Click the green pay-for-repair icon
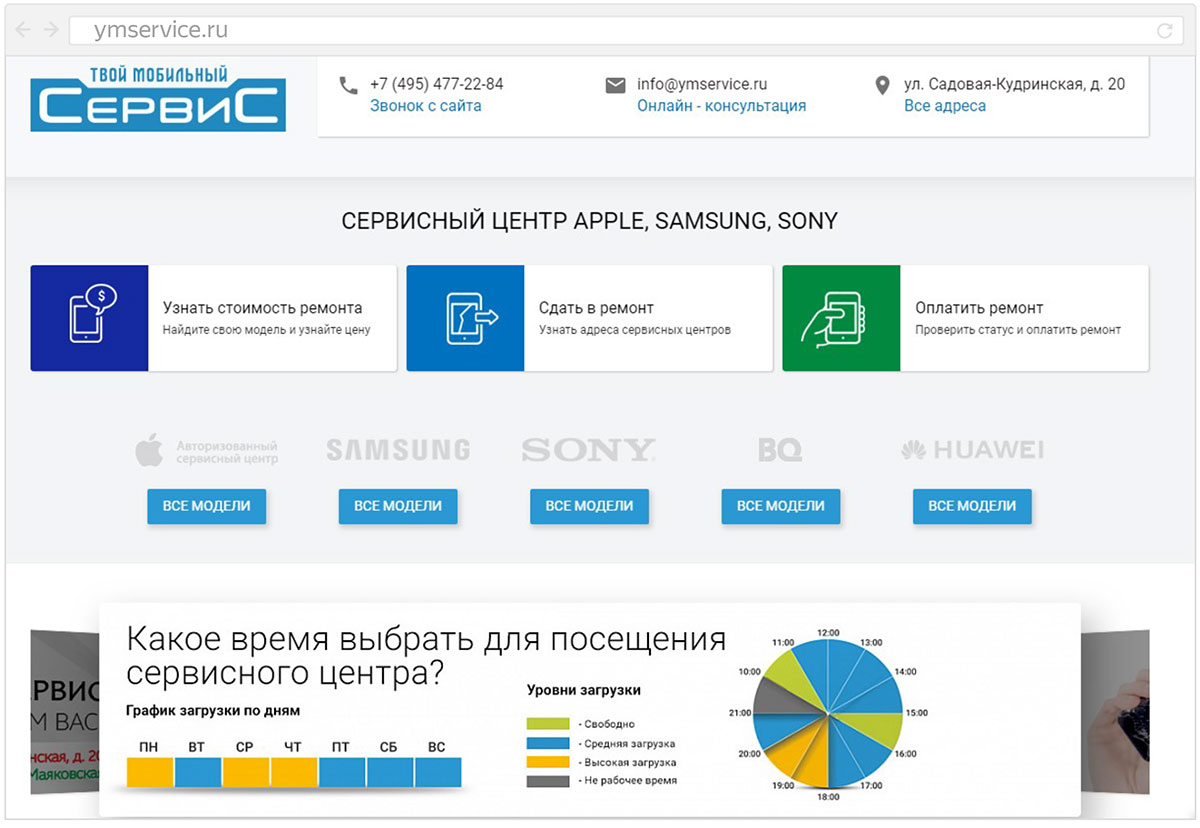 pos(841,318)
